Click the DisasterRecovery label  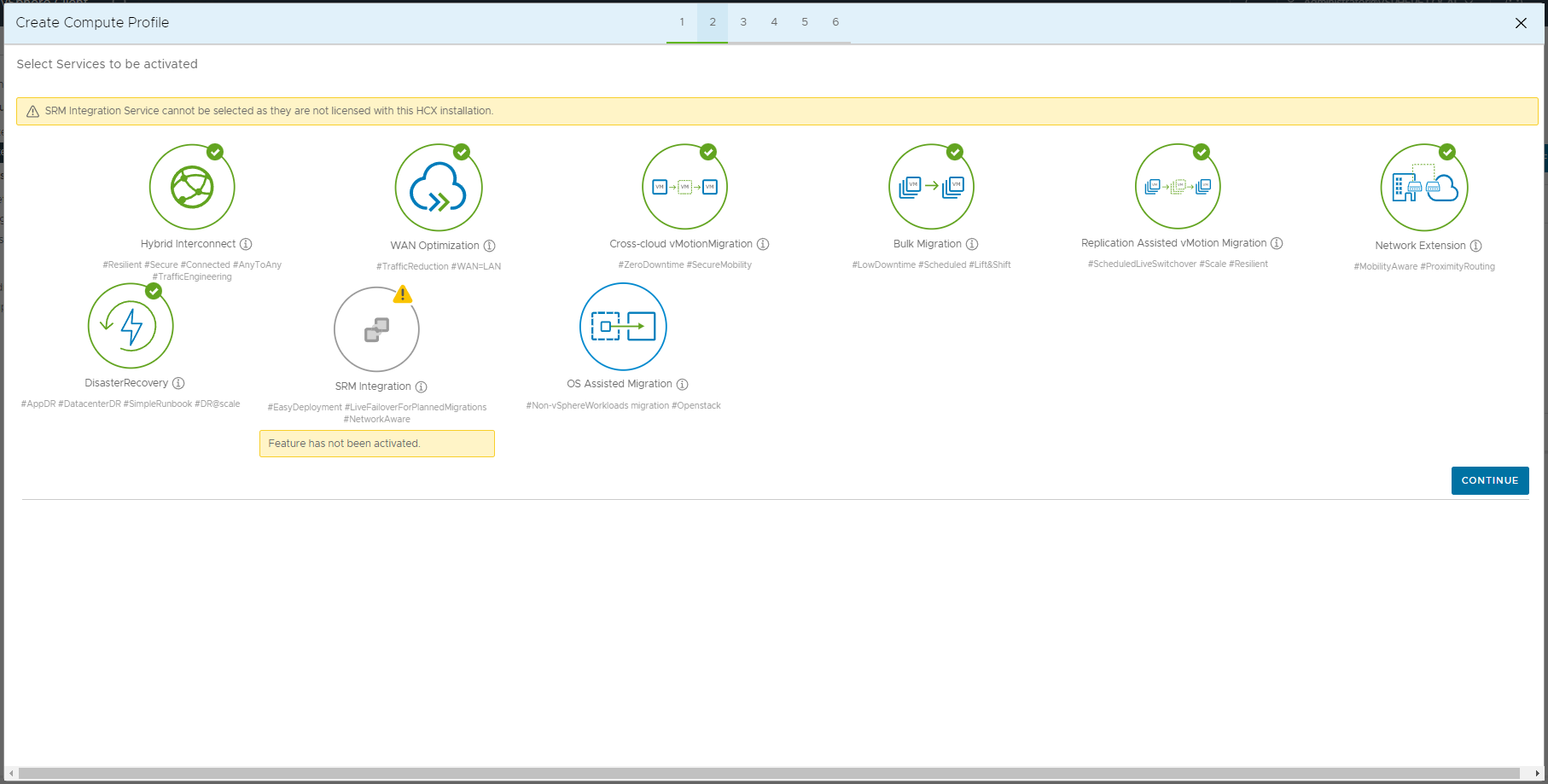126,383
